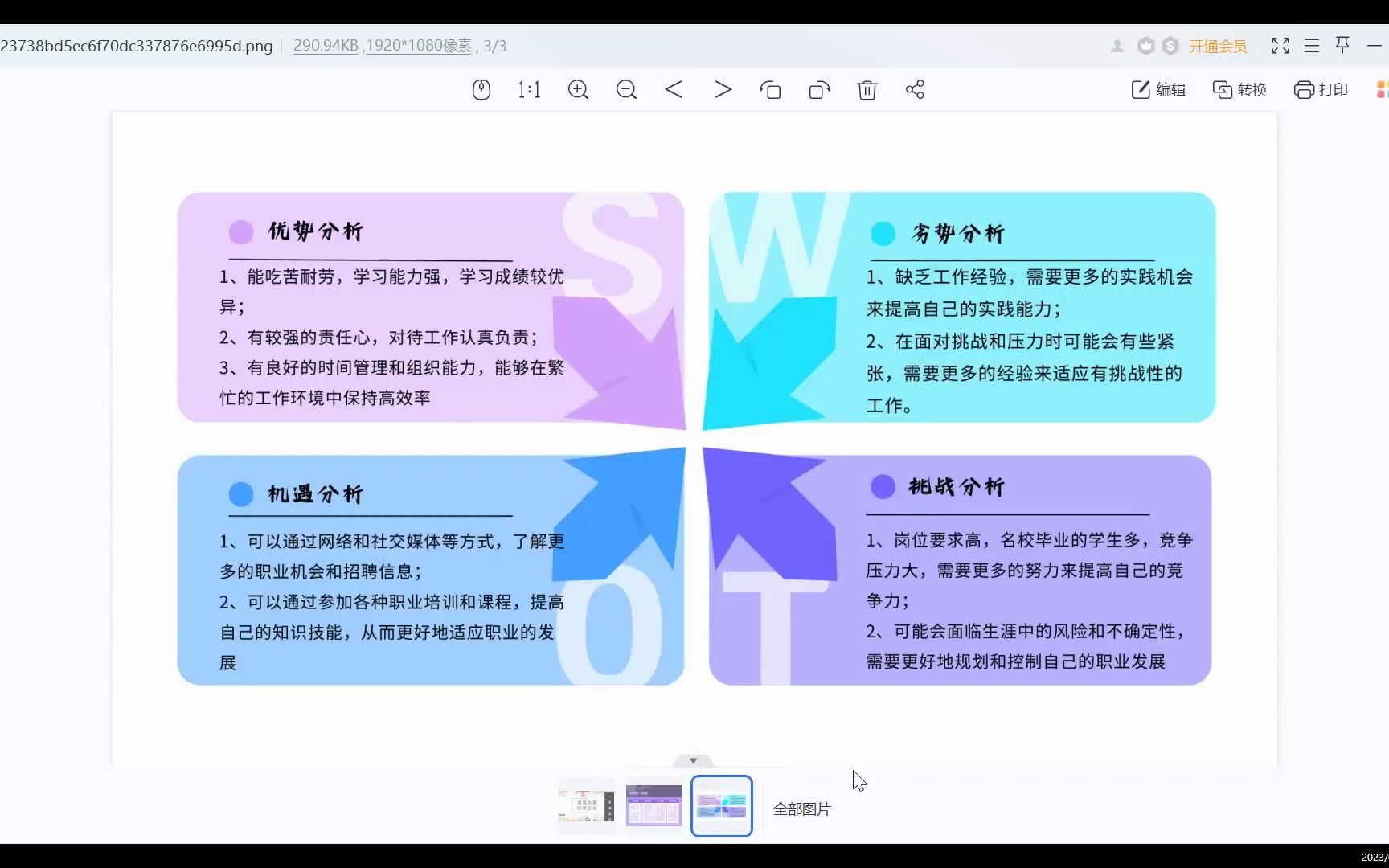Click the user account avatar icon

click(1117, 46)
